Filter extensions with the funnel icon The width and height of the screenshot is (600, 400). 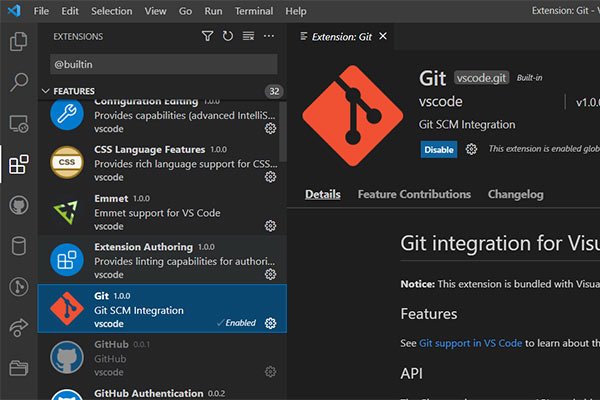[x=207, y=36]
